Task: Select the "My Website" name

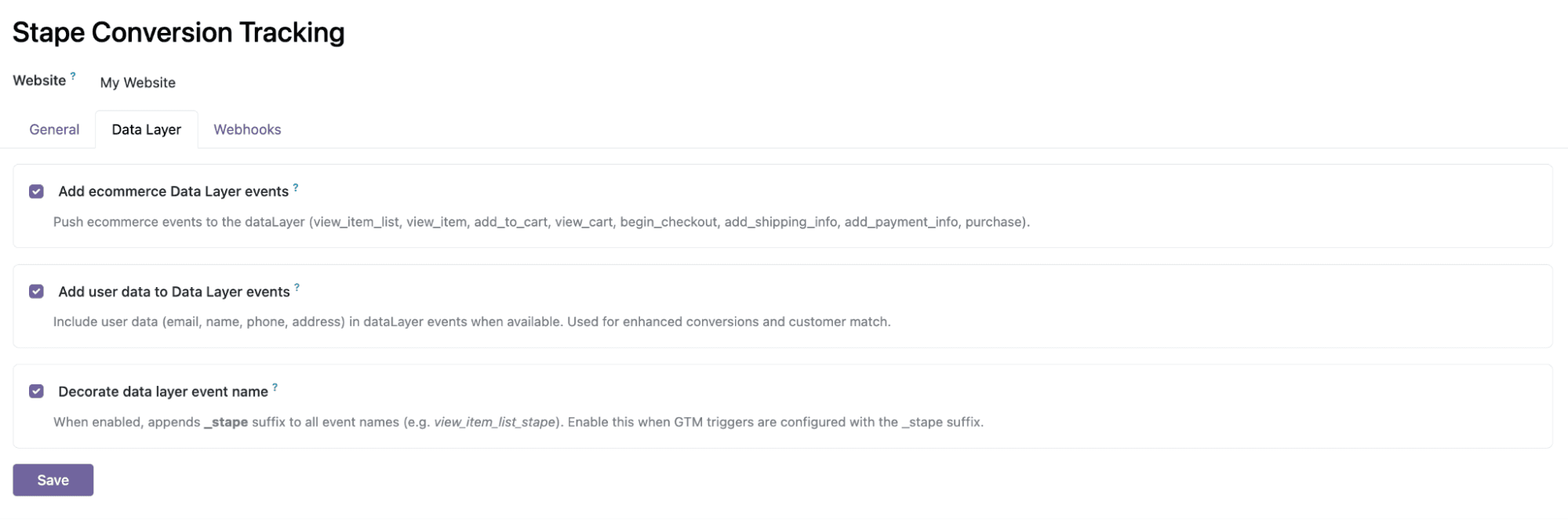Action: (x=138, y=82)
